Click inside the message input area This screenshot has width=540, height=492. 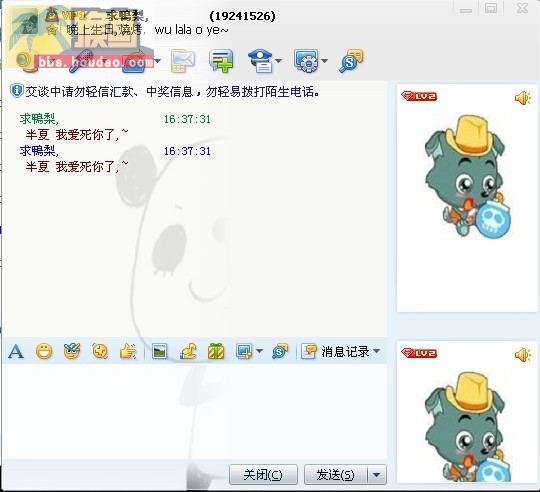point(195,411)
